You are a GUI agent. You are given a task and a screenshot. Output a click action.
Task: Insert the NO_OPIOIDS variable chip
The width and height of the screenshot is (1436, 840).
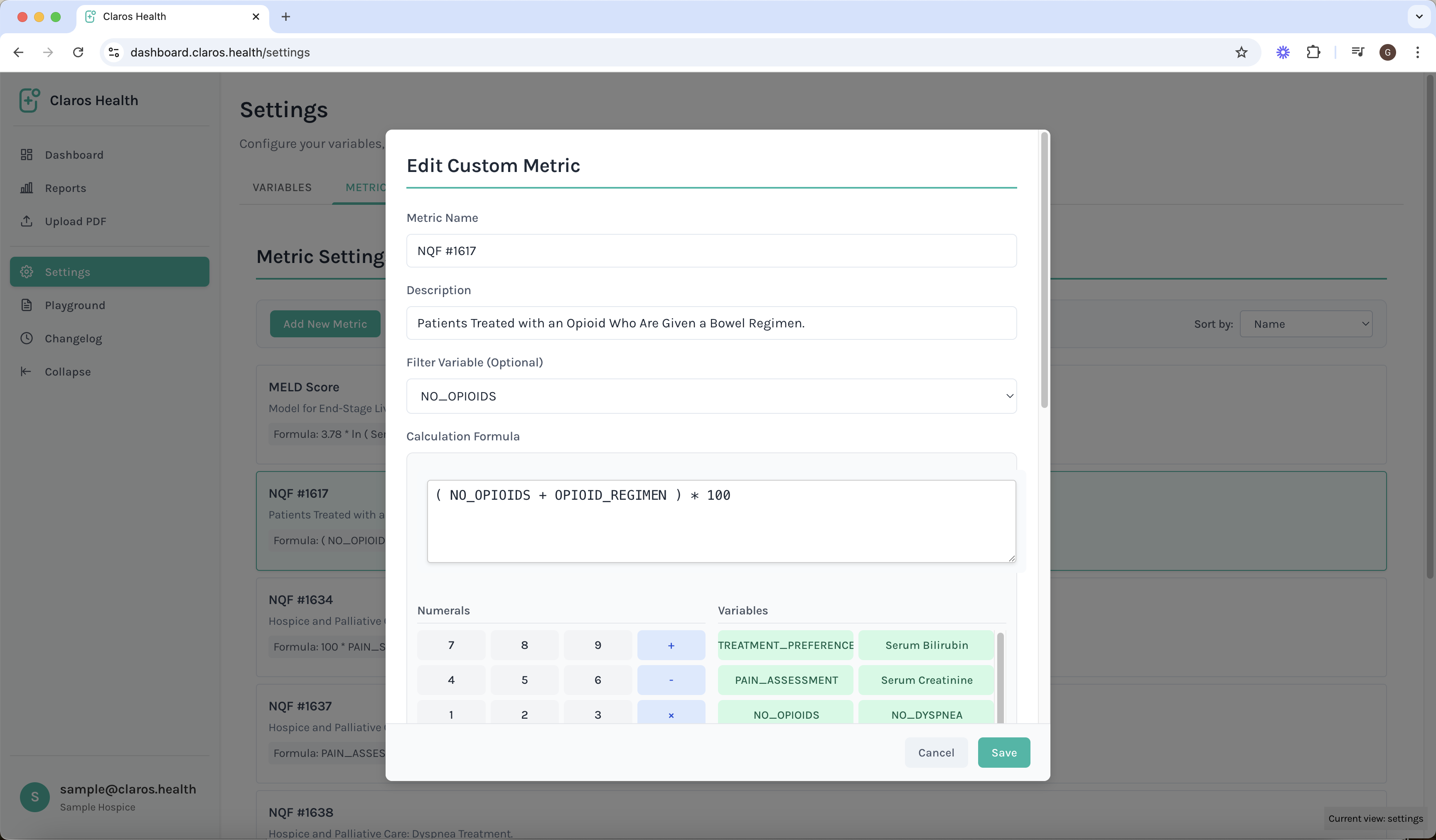coord(785,714)
